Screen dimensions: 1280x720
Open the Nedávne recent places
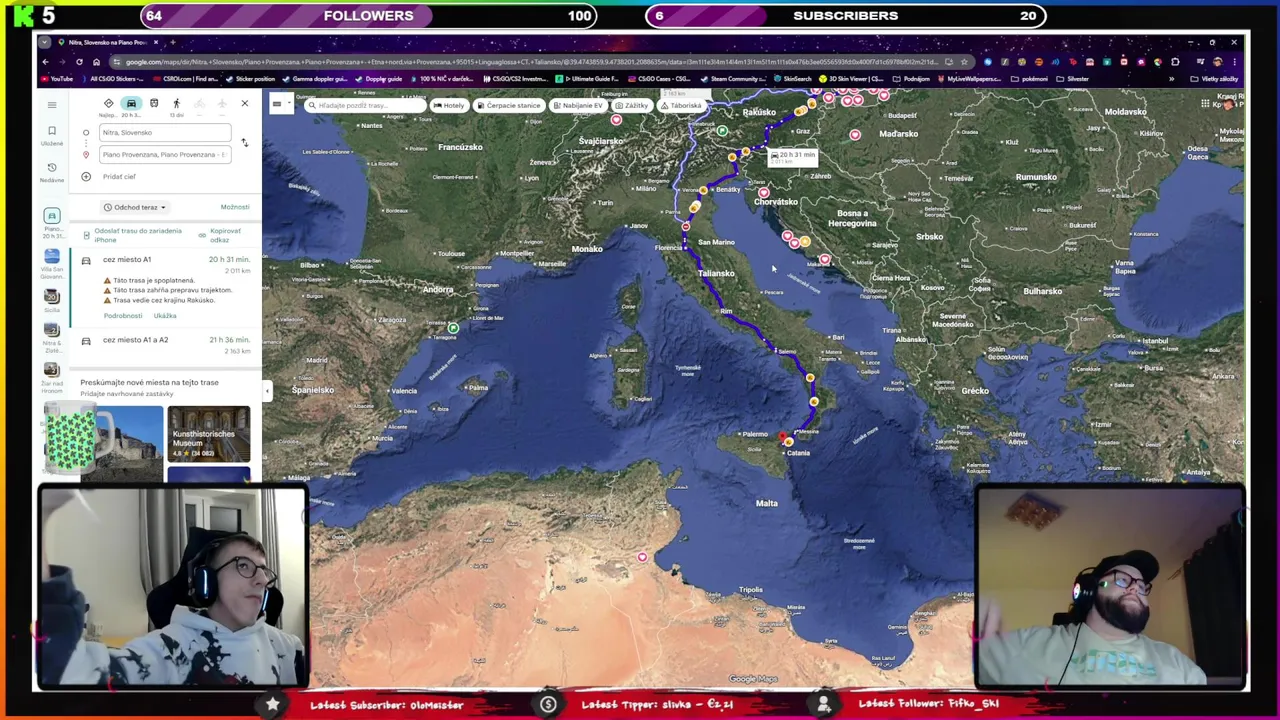point(52,172)
